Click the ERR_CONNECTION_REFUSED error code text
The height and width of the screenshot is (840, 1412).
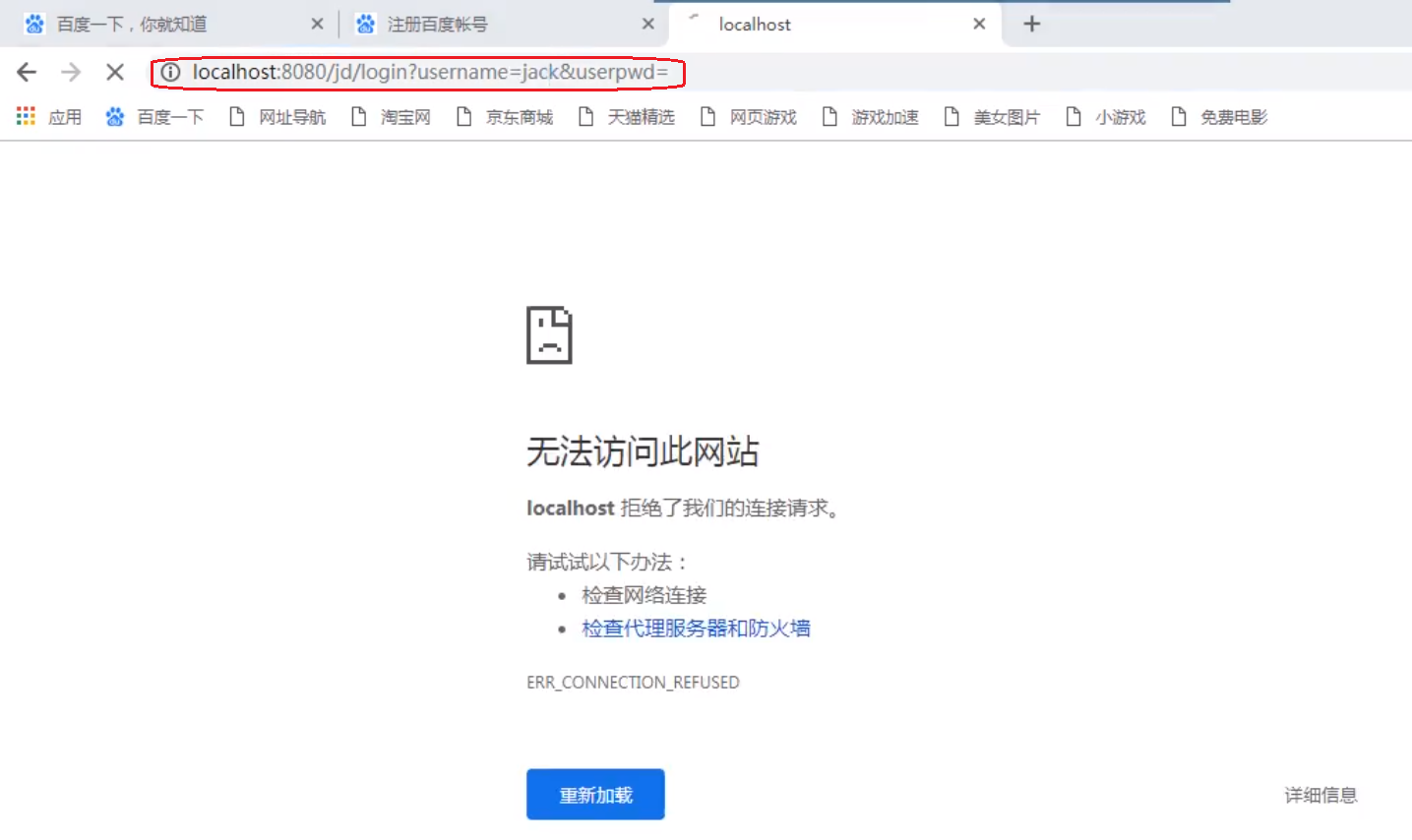pyautogui.click(x=633, y=682)
